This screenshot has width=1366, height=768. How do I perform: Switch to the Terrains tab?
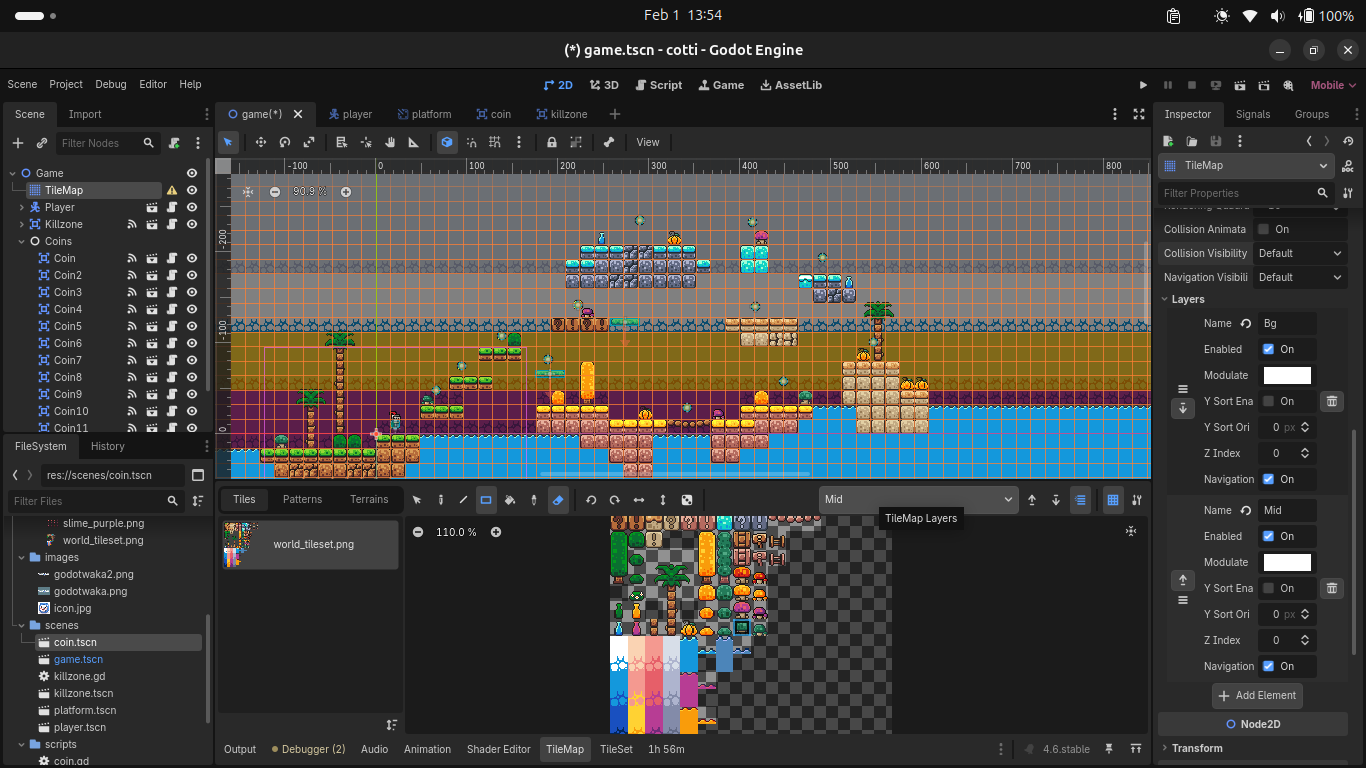pos(368,499)
